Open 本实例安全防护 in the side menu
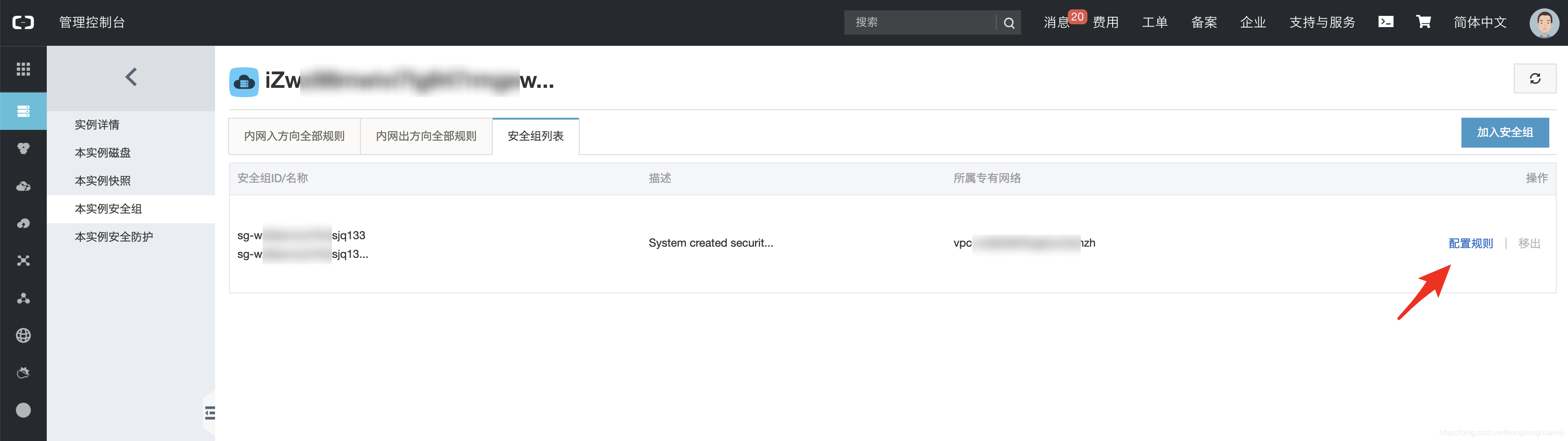The image size is (1568, 441). (x=131, y=237)
